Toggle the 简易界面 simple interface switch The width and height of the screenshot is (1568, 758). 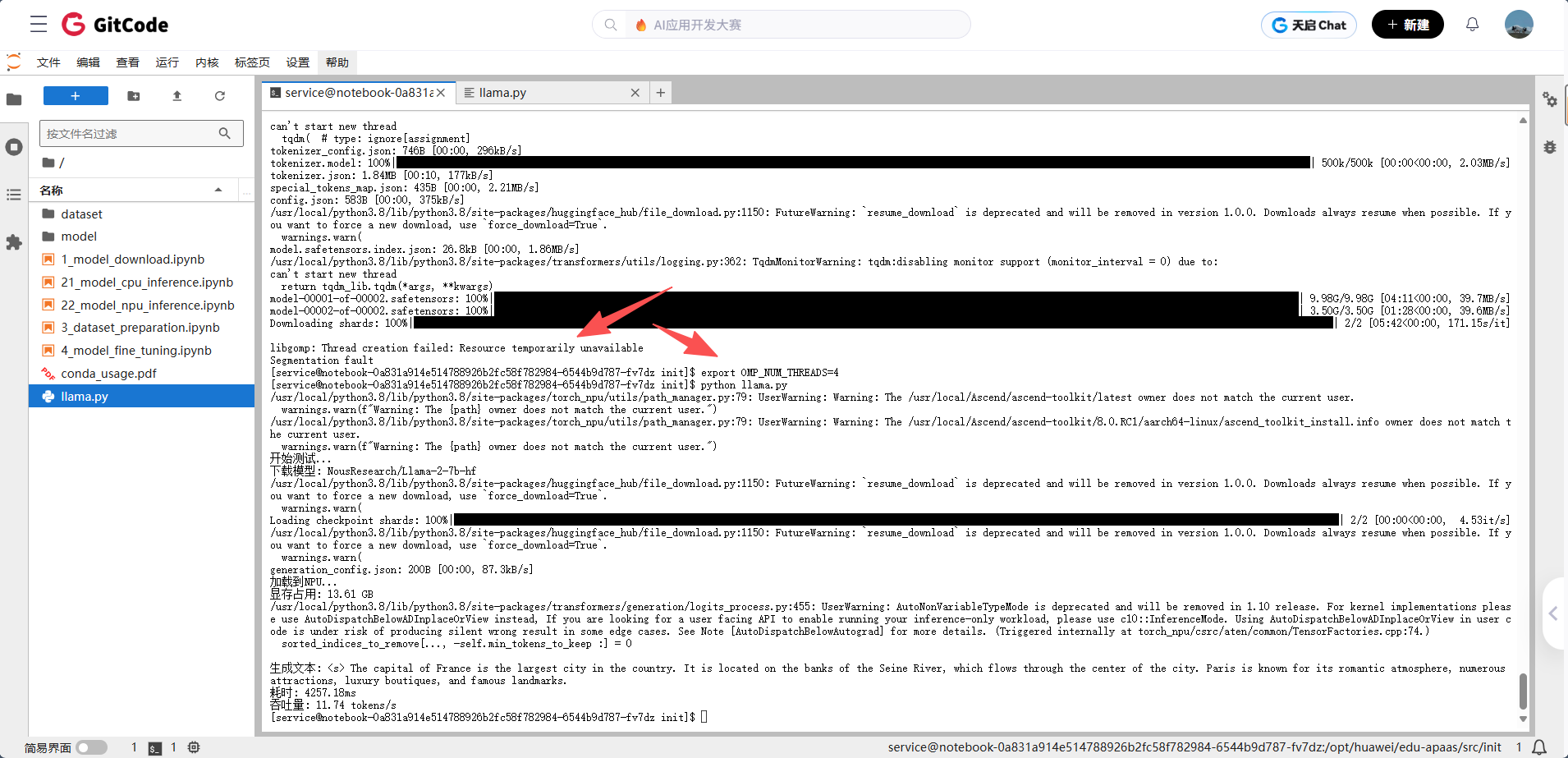click(x=92, y=747)
